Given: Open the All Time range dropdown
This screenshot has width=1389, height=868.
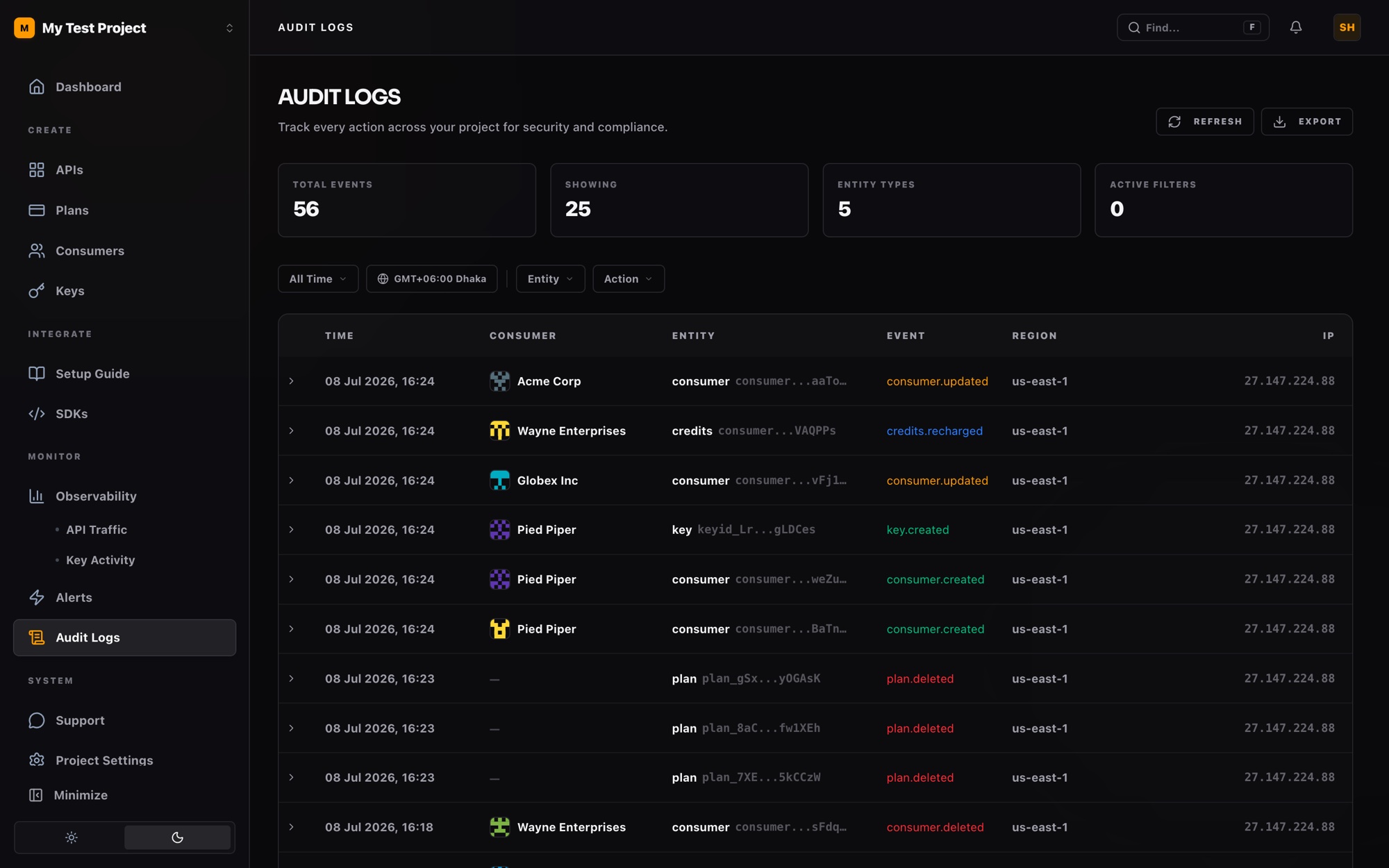Looking at the screenshot, I should [318, 278].
